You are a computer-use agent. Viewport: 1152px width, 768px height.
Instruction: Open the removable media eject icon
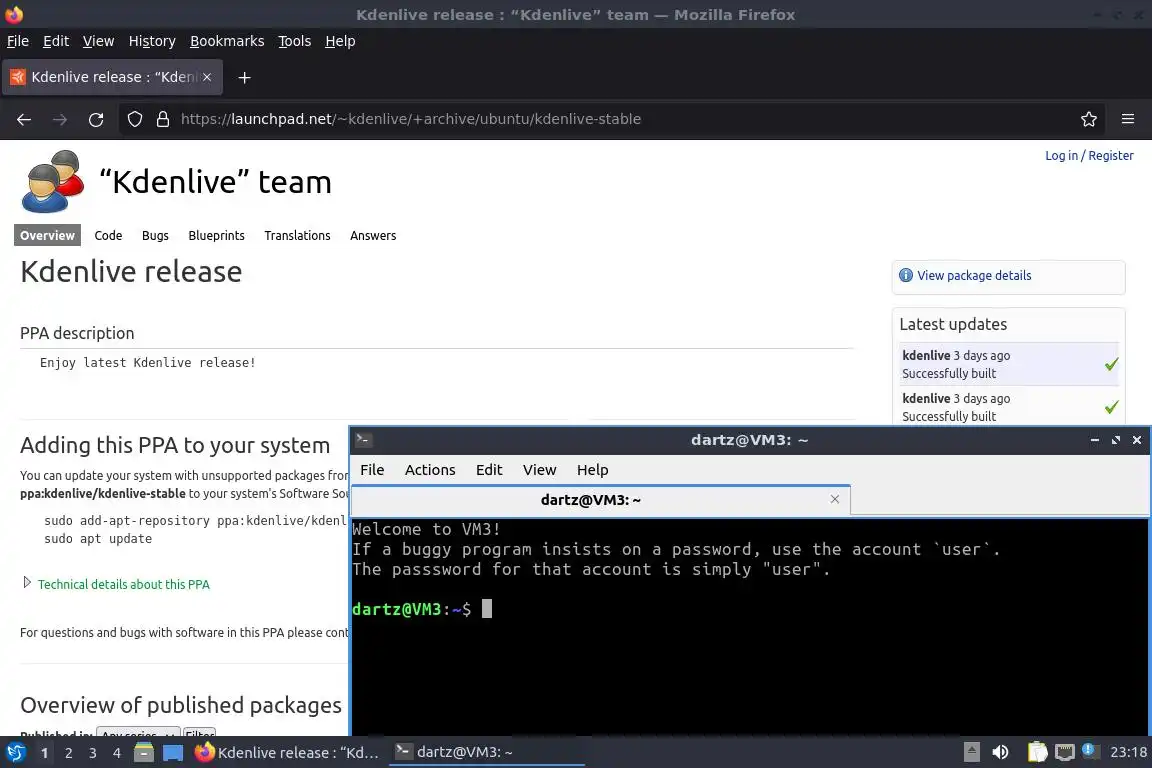971,752
